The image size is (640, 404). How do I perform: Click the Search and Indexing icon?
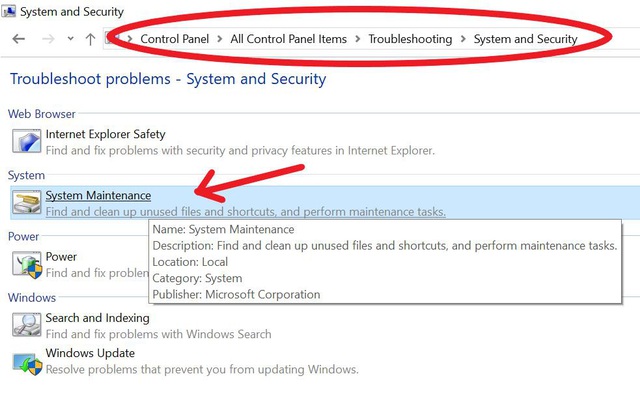point(27,325)
